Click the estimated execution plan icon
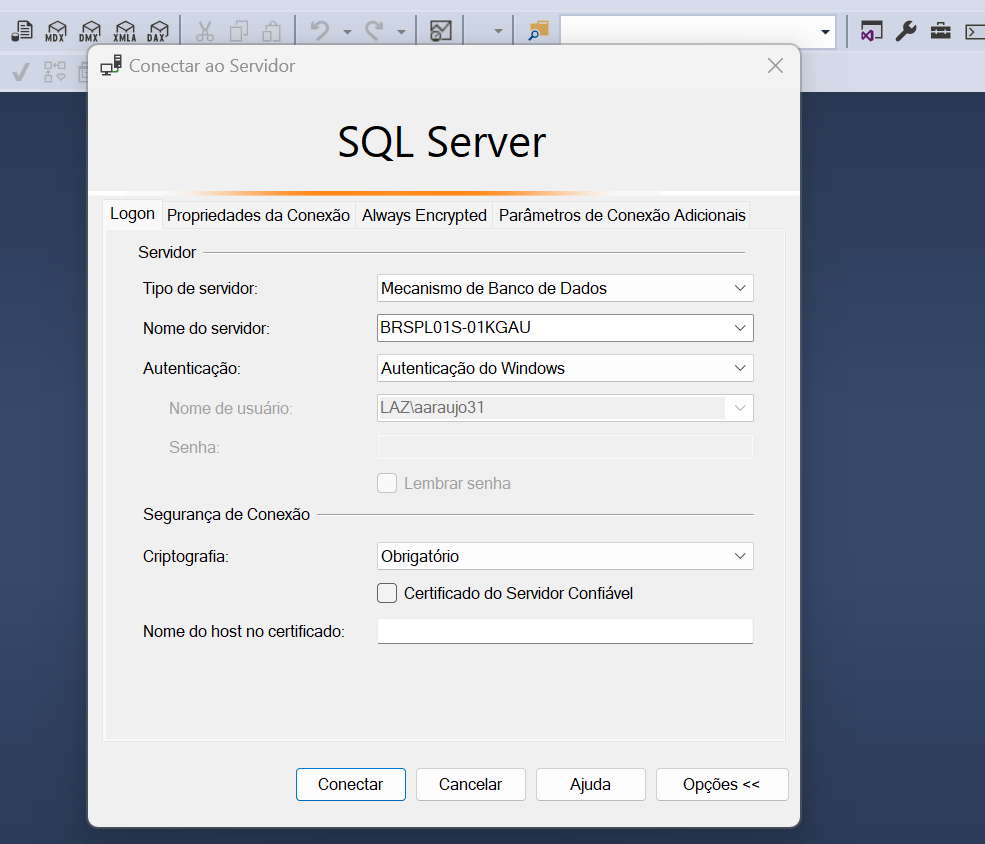 pos(55,72)
